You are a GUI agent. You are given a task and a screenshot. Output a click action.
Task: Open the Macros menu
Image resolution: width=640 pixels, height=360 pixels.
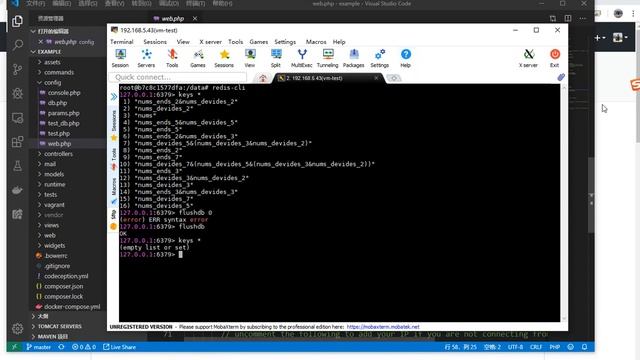click(316, 42)
